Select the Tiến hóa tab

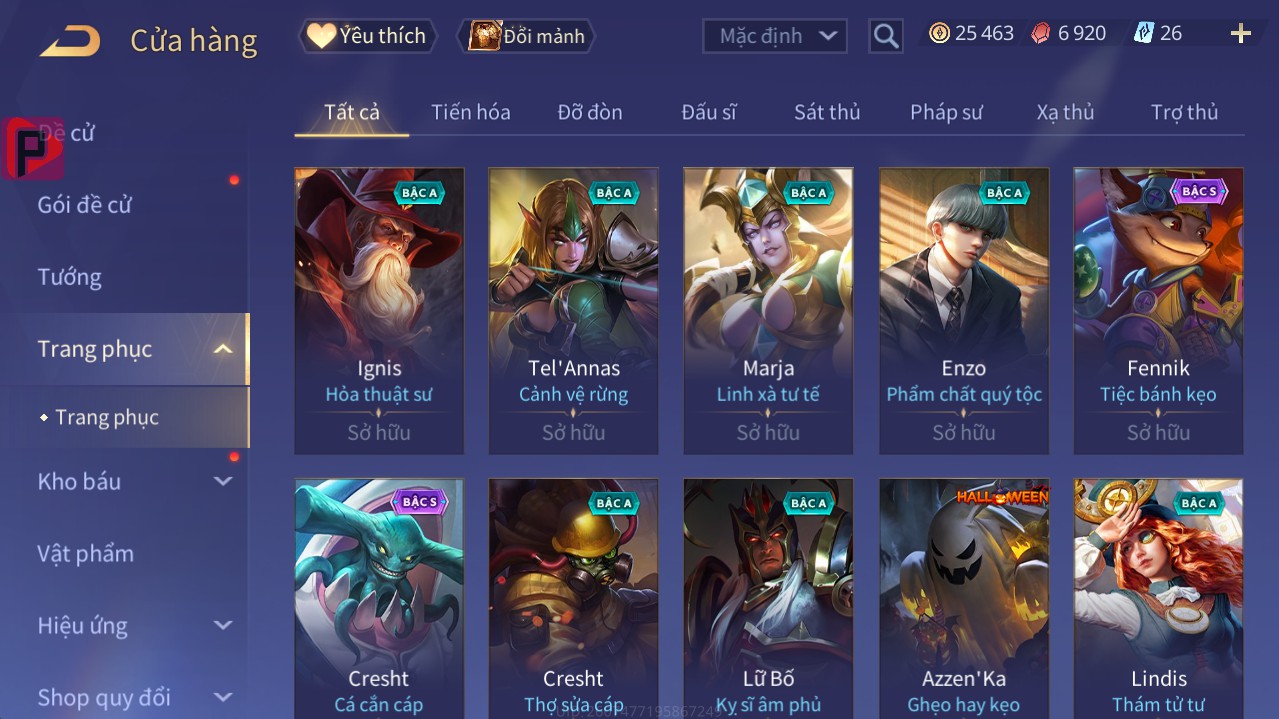coord(471,112)
